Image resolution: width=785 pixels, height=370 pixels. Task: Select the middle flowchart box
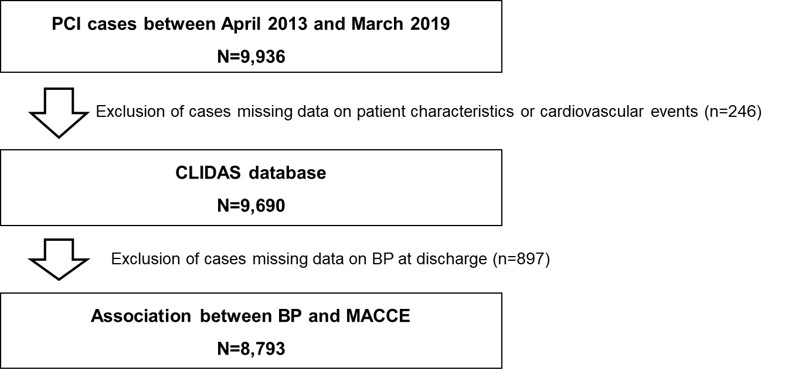coord(251,187)
